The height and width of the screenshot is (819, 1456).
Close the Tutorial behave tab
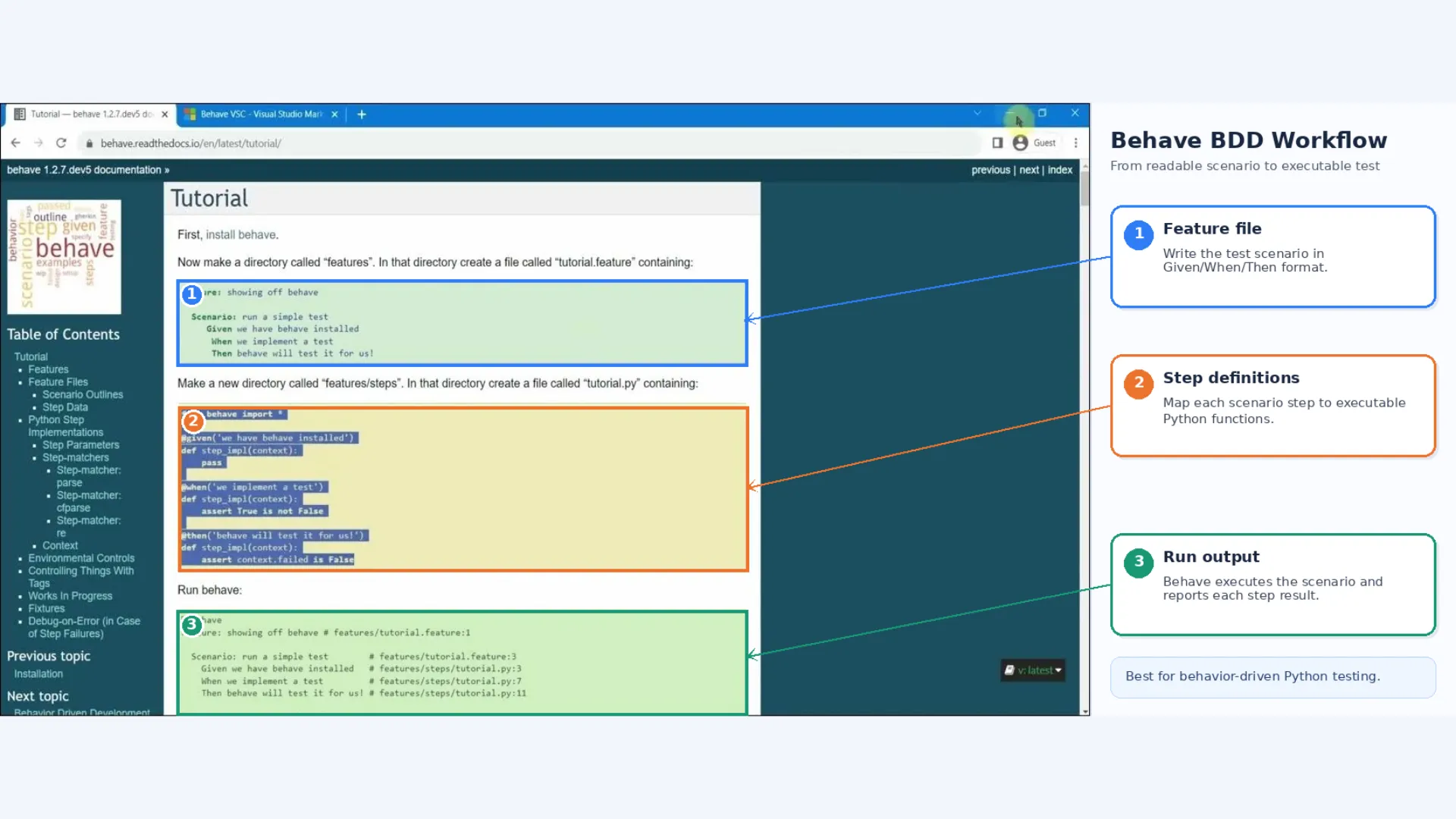coord(165,115)
